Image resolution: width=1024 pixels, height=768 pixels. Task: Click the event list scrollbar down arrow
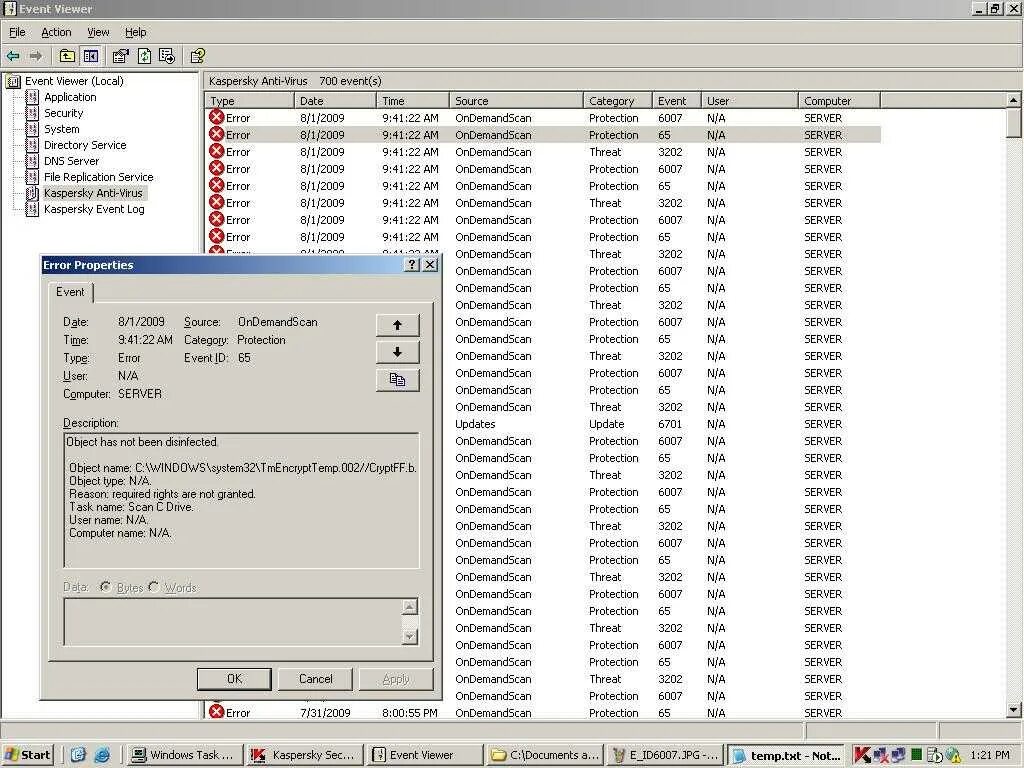pos(1014,709)
